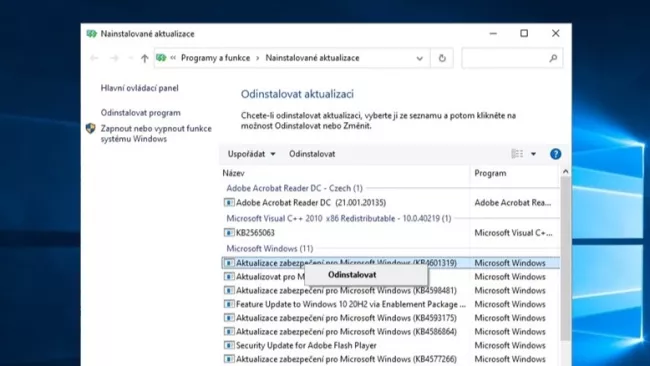Click icon of KB4577266 update
Image resolution: width=650 pixels, height=366 pixels.
[229, 359]
